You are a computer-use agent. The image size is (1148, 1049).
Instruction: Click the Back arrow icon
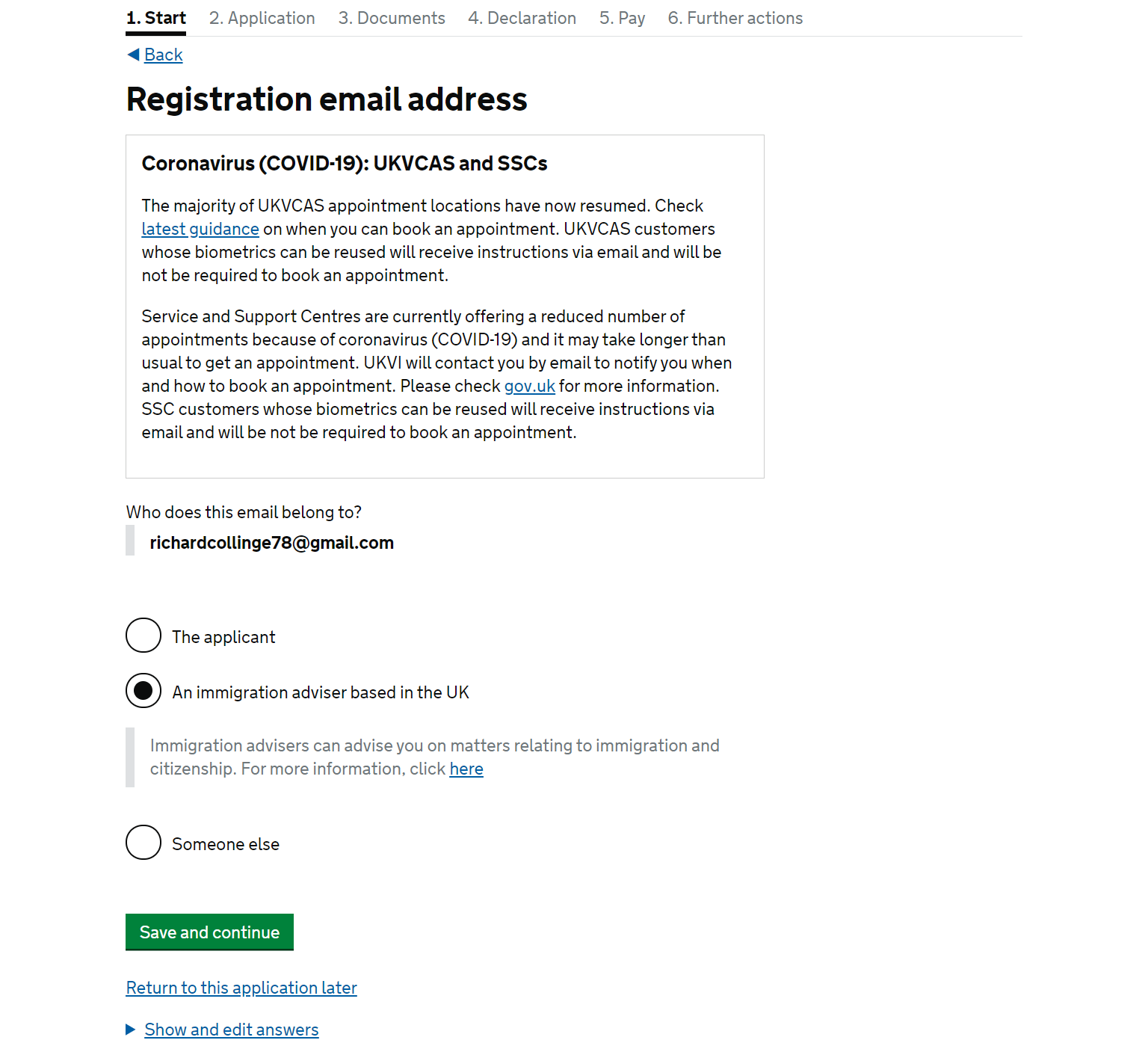133,55
